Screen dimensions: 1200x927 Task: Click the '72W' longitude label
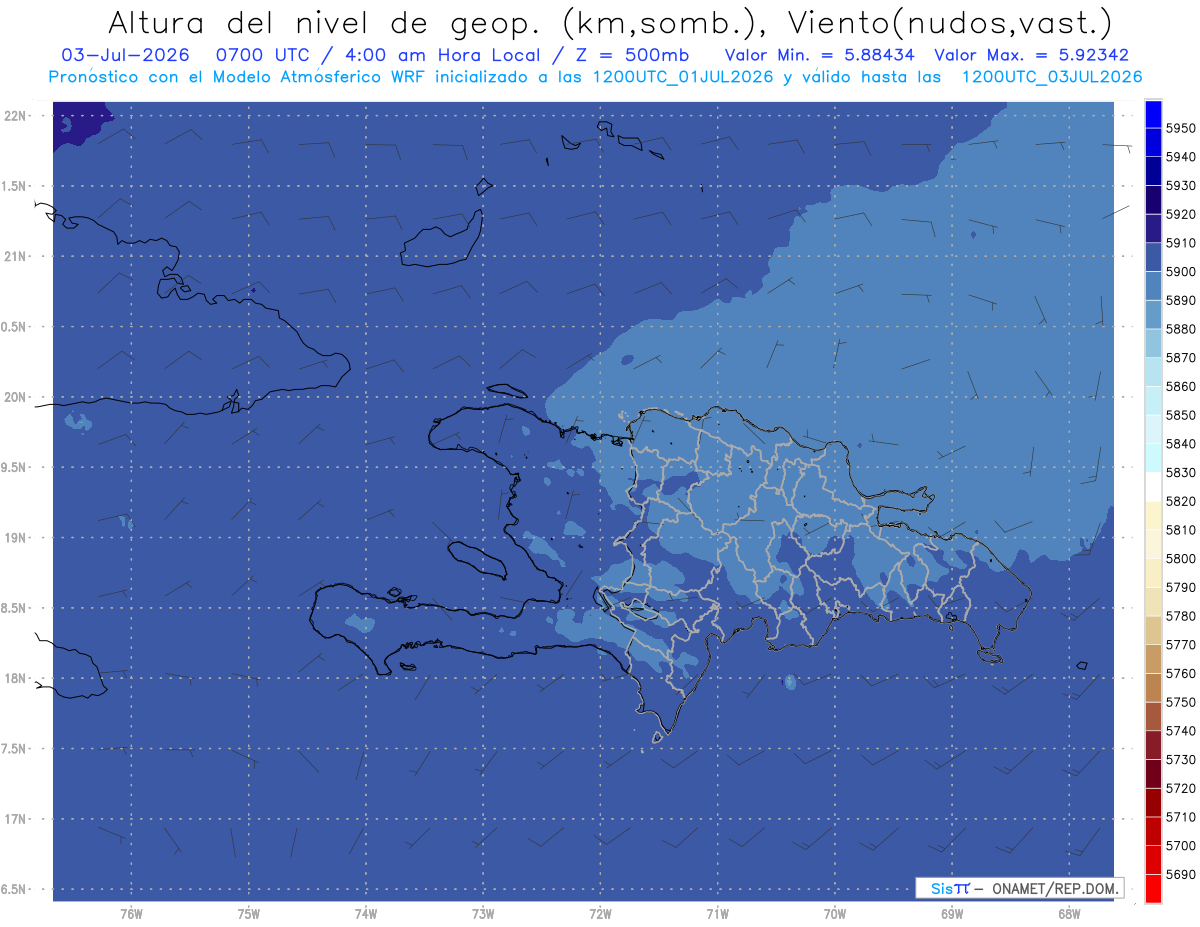click(600, 913)
